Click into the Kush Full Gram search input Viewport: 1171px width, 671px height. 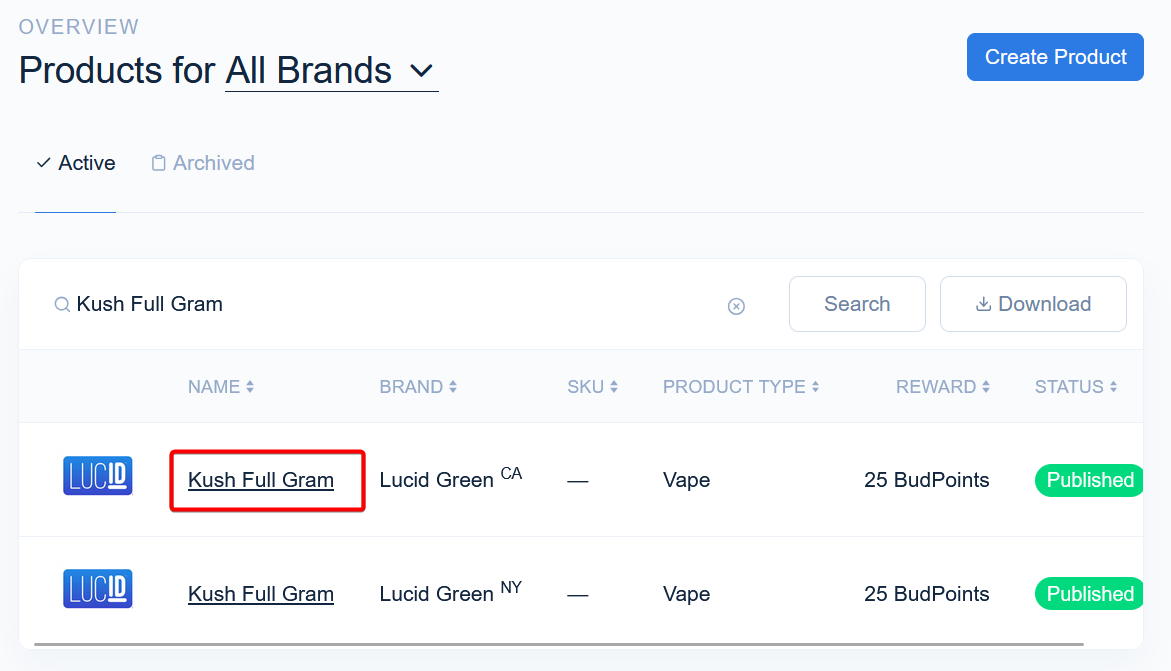(390, 304)
